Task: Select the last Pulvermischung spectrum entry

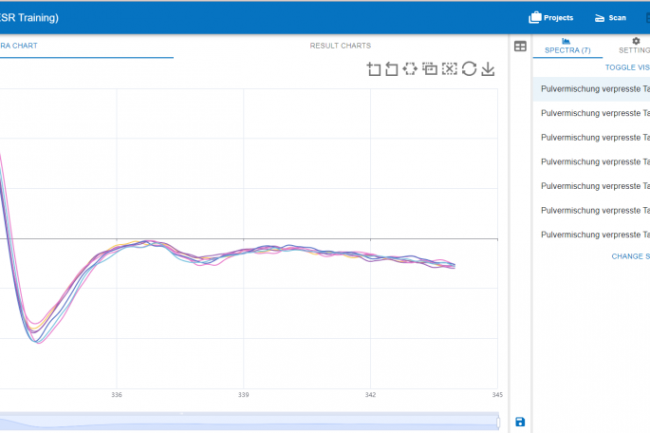Action: (590, 235)
